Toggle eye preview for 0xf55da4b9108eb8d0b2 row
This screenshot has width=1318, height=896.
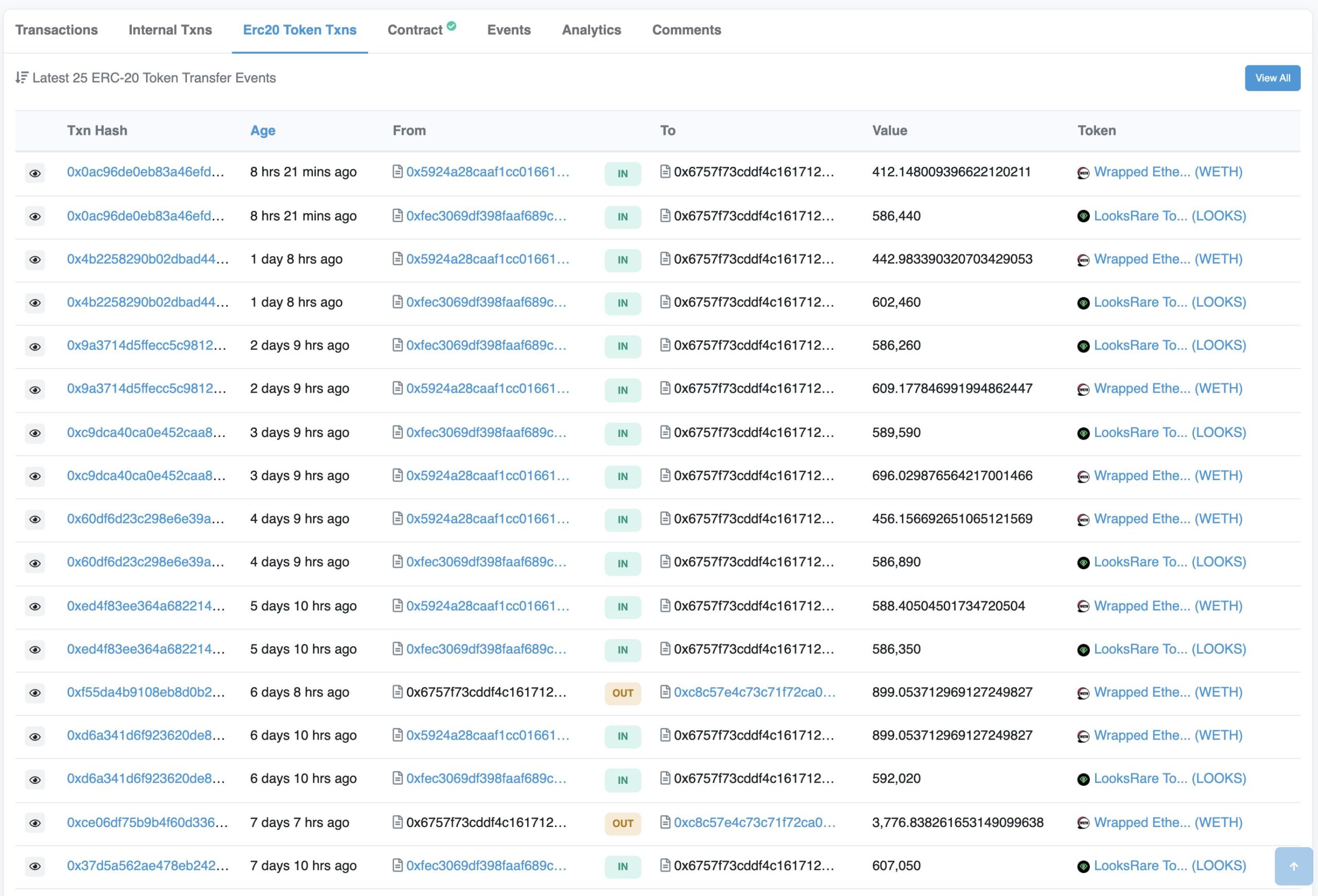coord(35,693)
